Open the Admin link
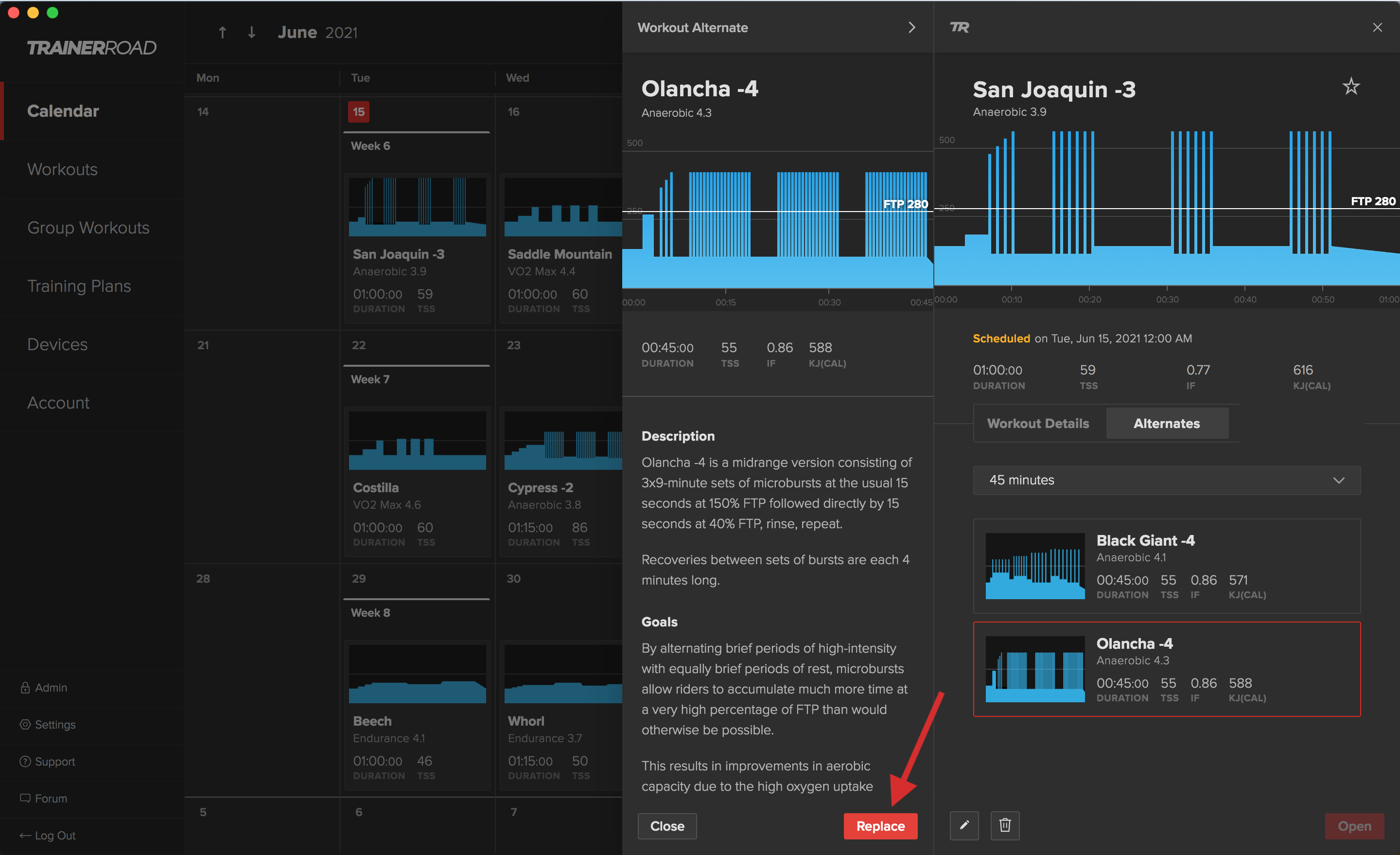 point(51,687)
